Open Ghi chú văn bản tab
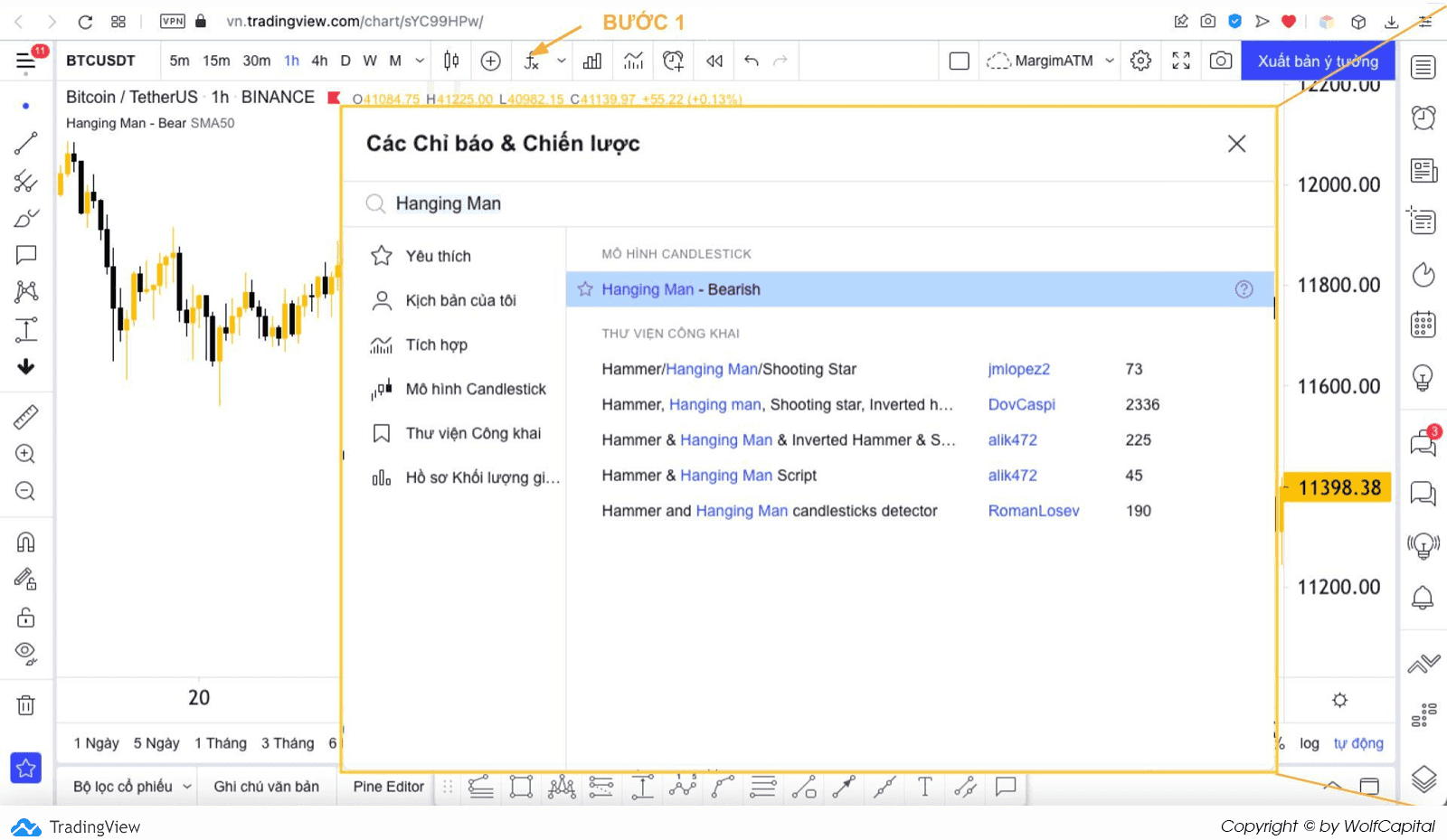Viewport: 1447px width, 840px height. 266,787
